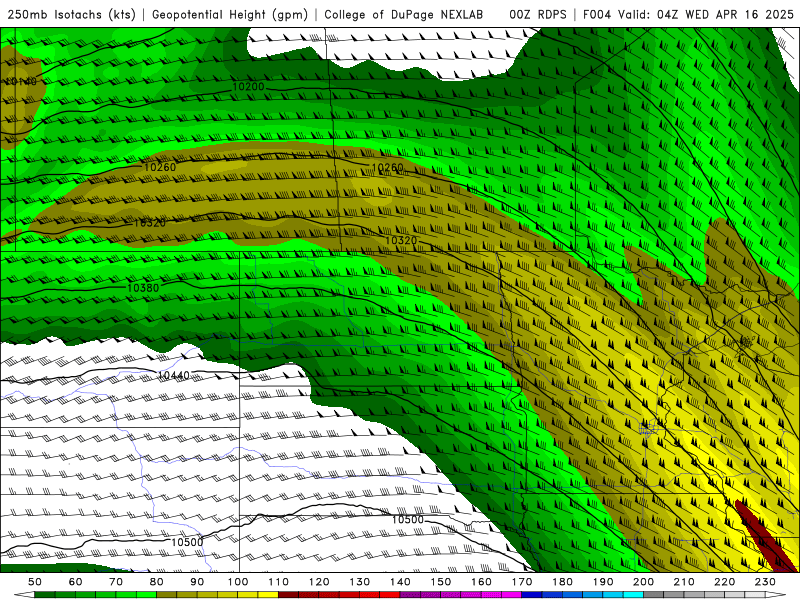Select the 210 kt legend label
The width and height of the screenshot is (800, 600).
(x=684, y=582)
